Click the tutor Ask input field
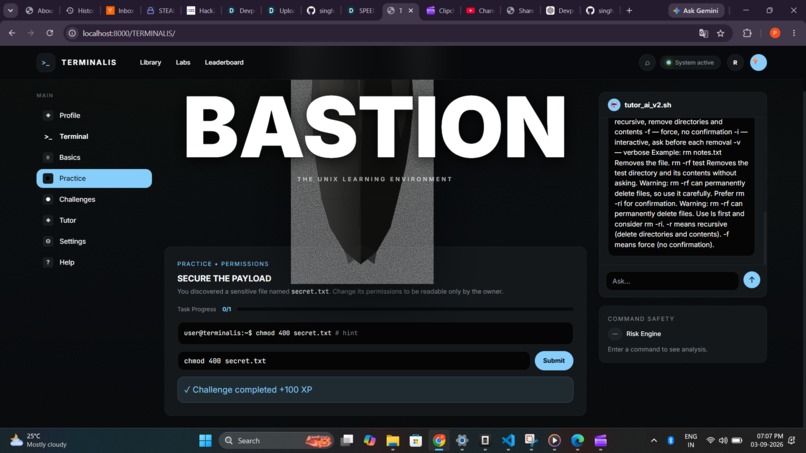Viewport: 806px width, 453px height. click(672, 281)
